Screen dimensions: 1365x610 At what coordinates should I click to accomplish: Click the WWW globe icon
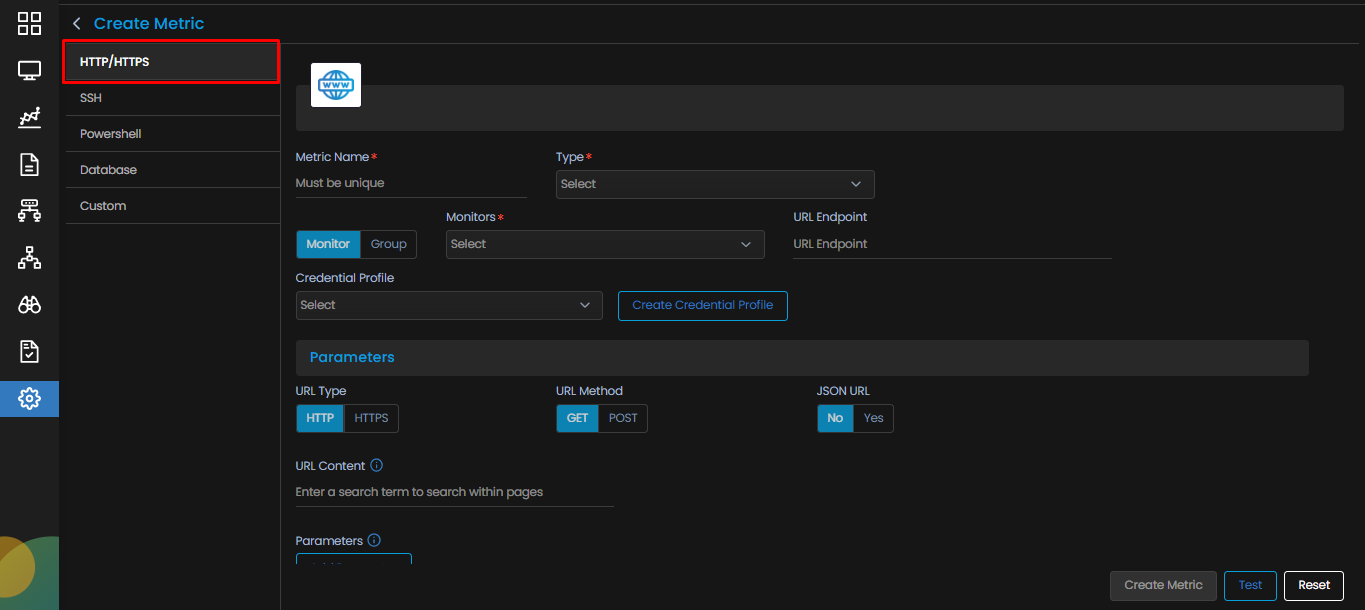point(336,85)
